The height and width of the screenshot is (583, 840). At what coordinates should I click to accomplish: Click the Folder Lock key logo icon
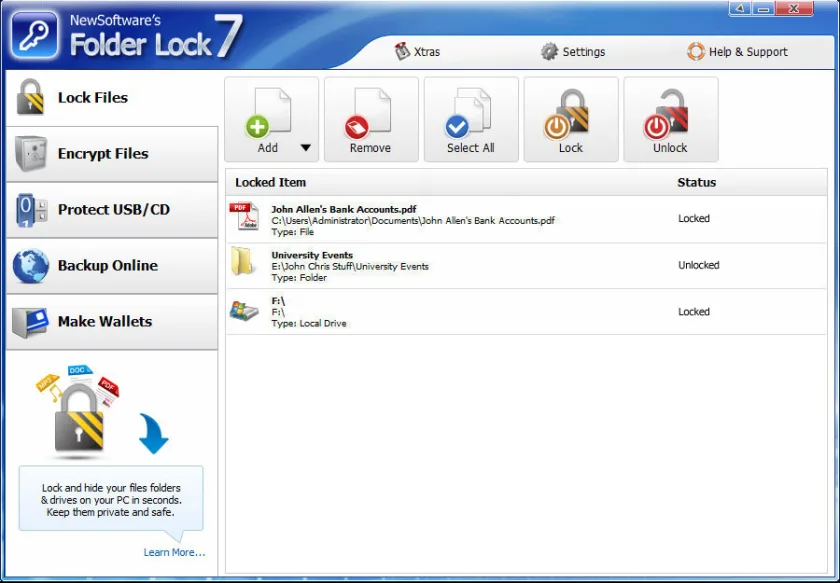coord(34,35)
